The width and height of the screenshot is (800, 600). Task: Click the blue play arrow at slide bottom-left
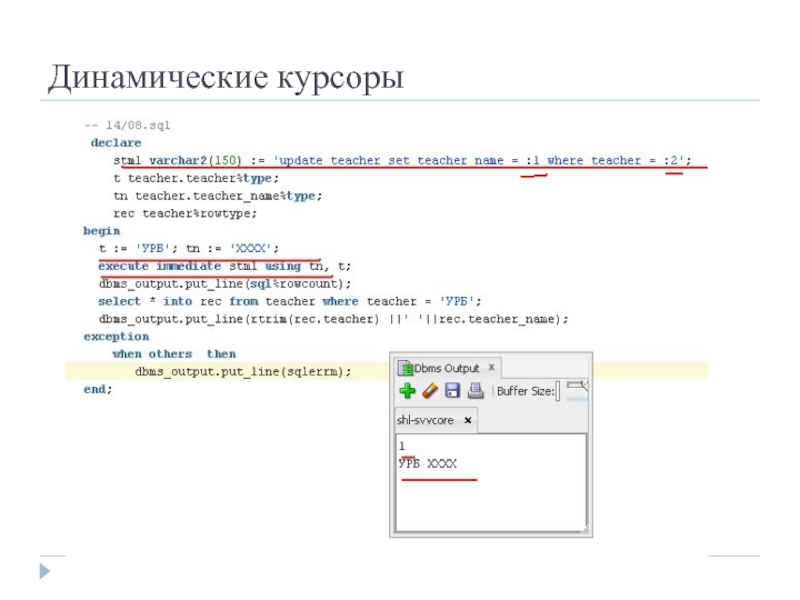point(45,571)
